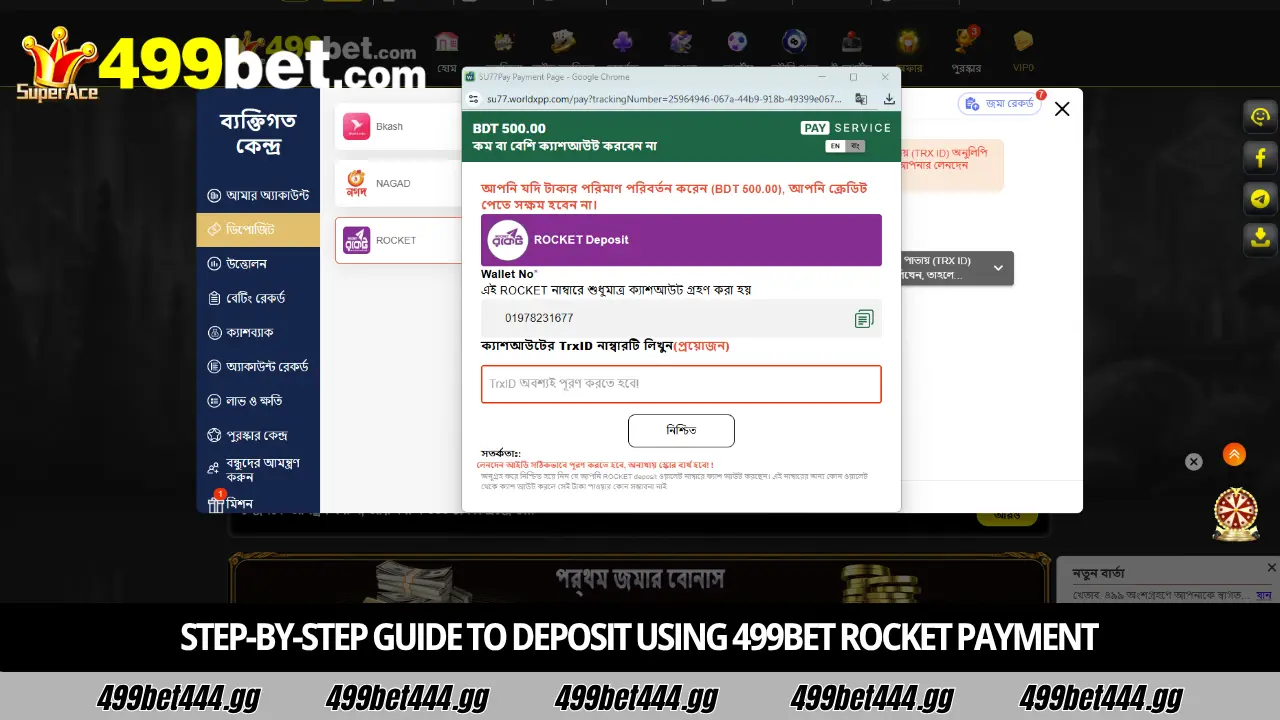Viewport: 1280px width, 720px height.
Task: Click the TrxID input field
Action: pos(681,384)
